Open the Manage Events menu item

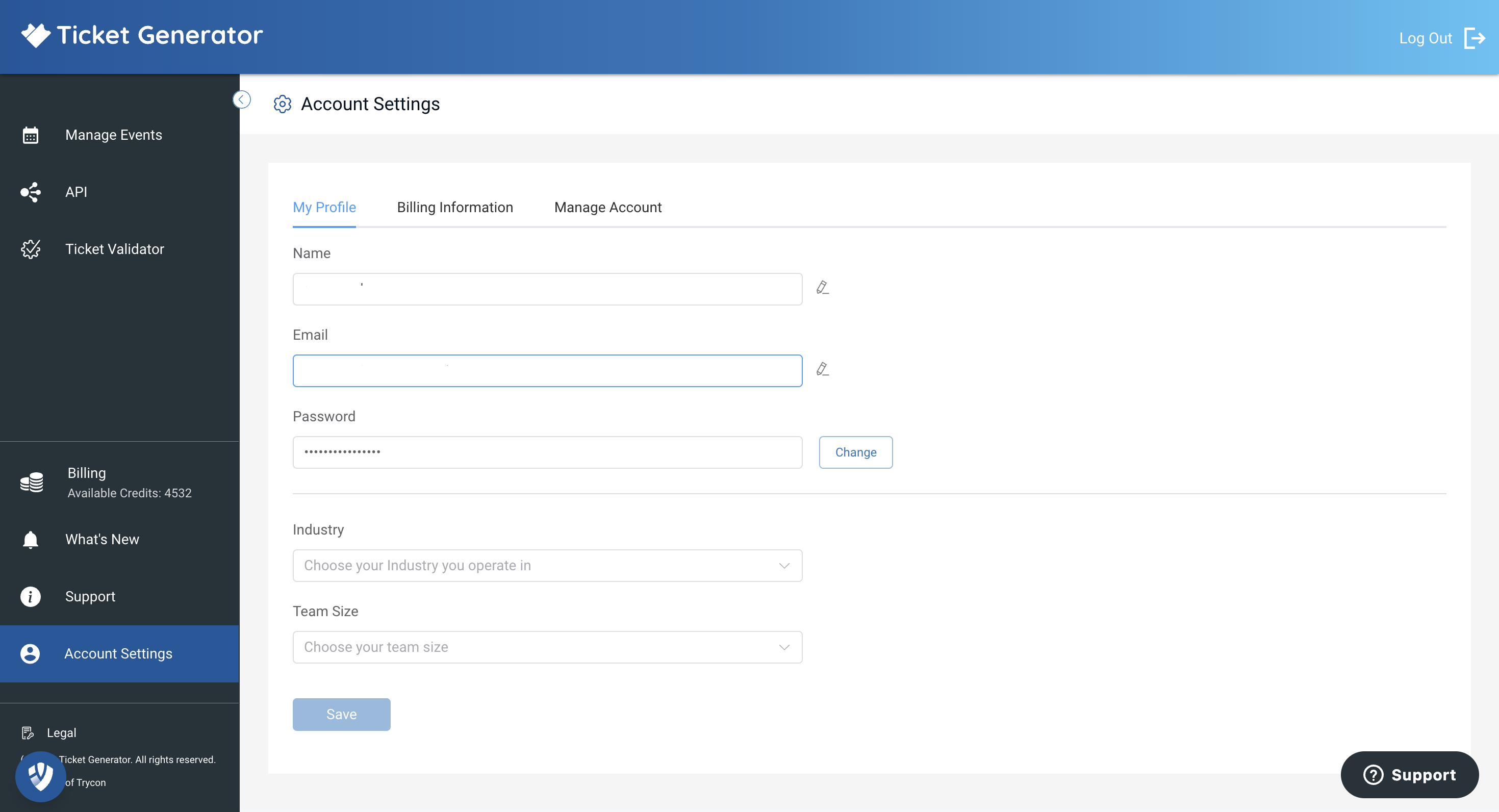coord(119,135)
